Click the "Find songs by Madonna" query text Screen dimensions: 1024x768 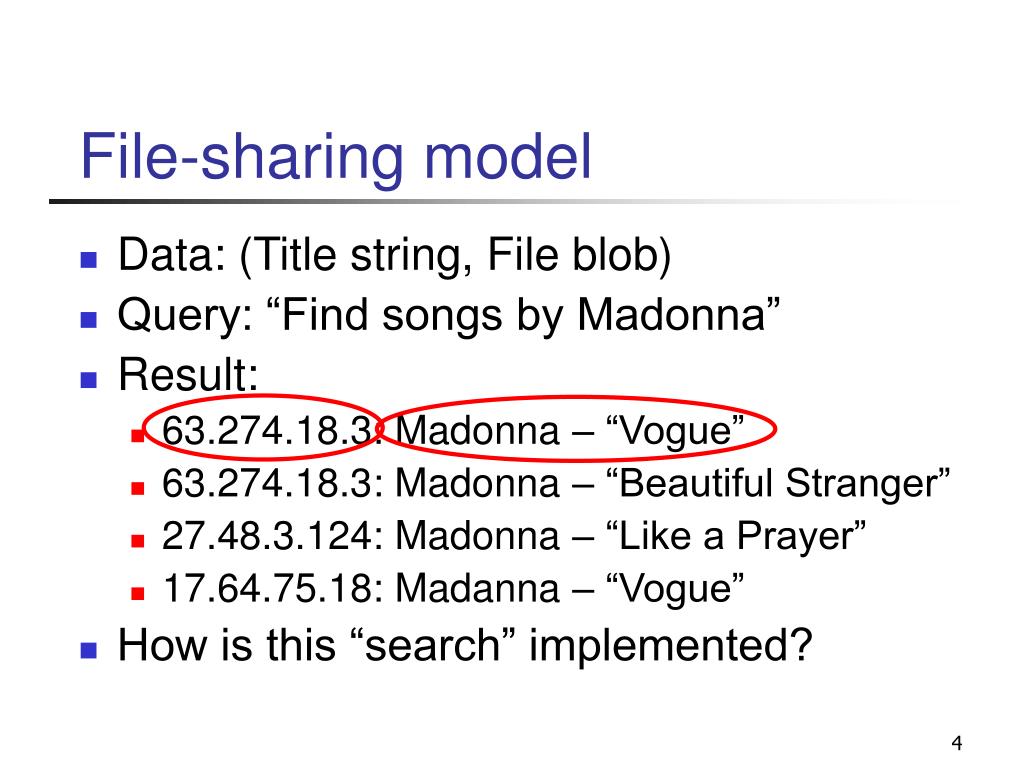point(530,316)
